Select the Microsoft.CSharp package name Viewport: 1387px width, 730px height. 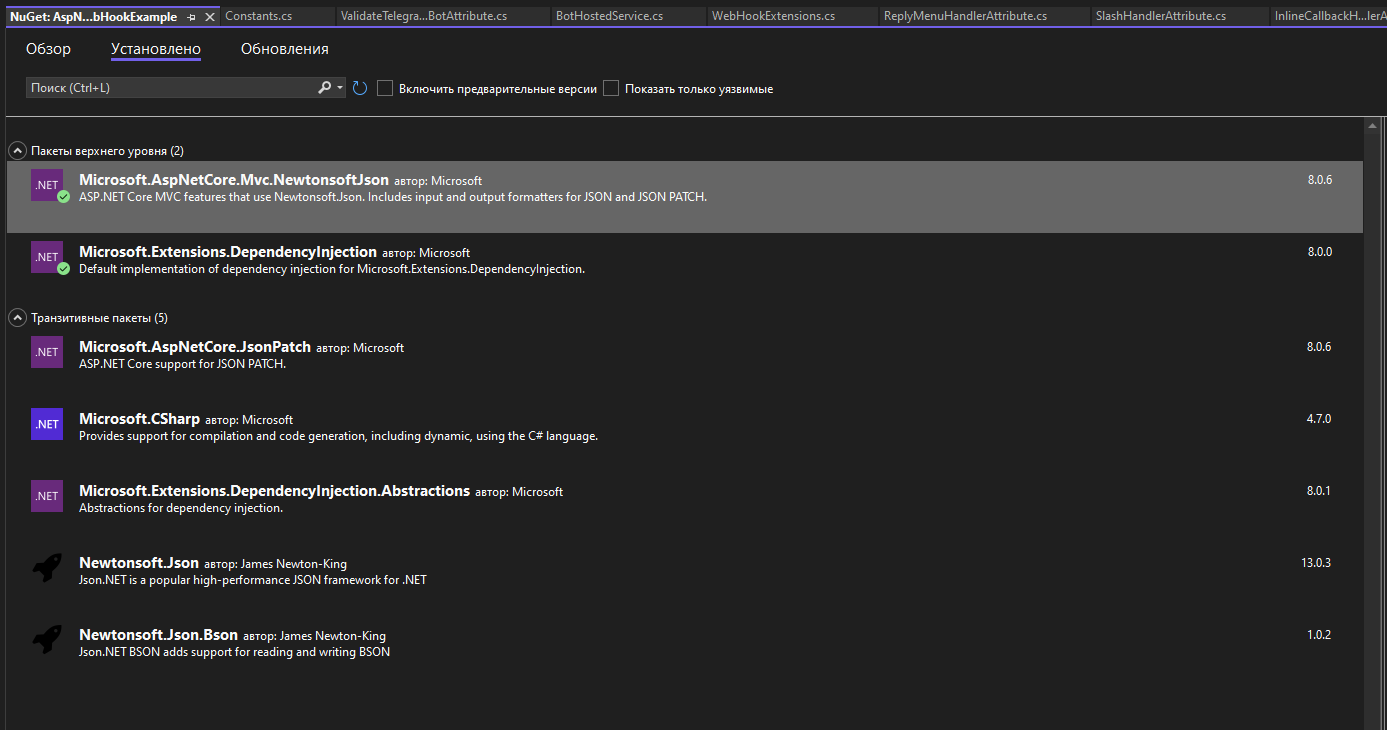click(139, 419)
